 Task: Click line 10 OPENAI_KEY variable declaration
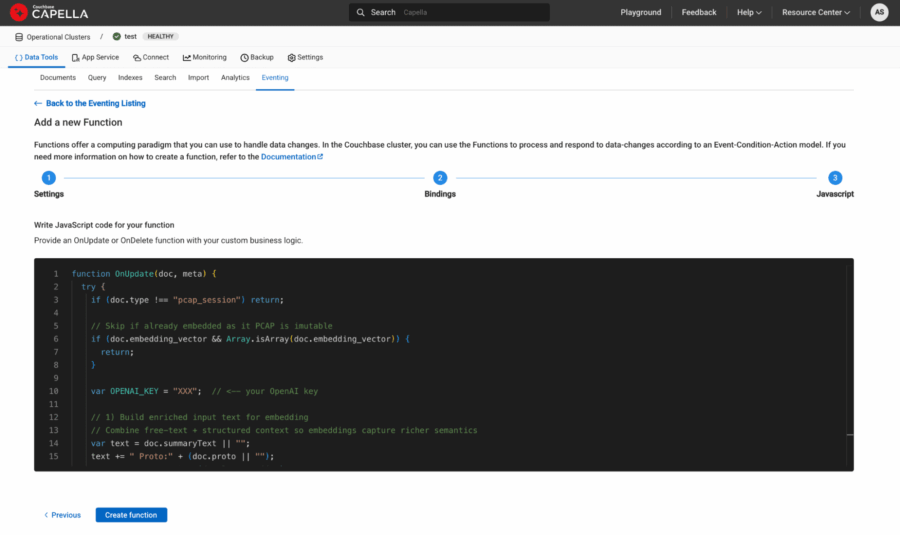204,391
